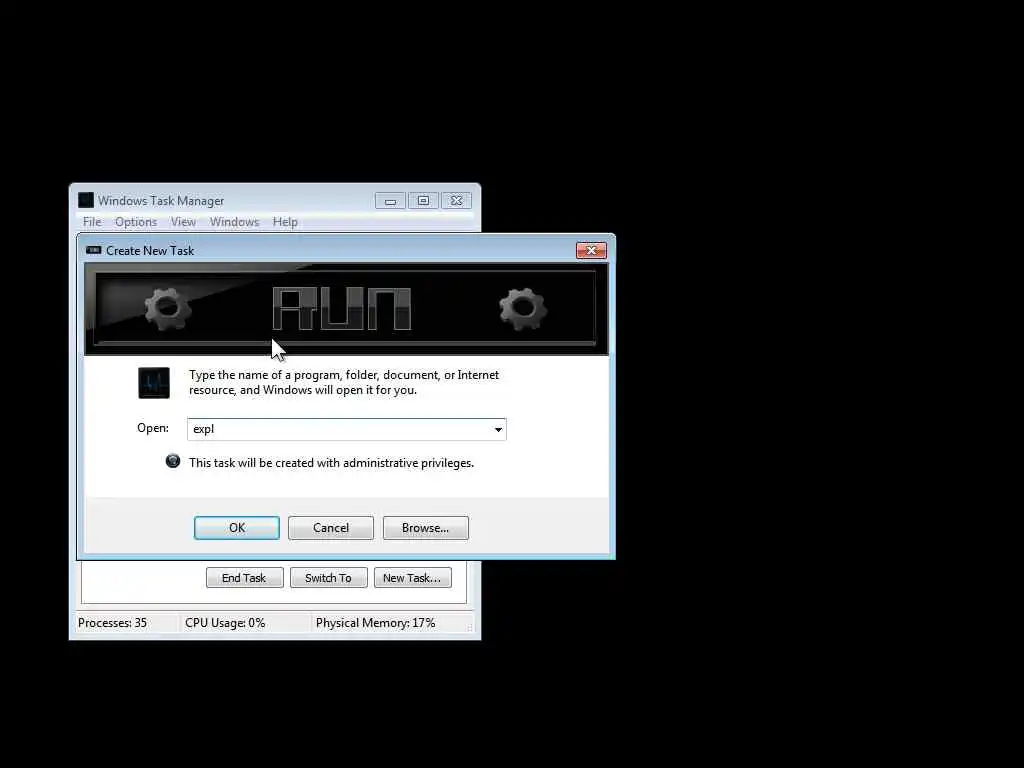The image size is (1024, 768).
Task: Click the Windows Task Manager title bar icon
Action: [86, 200]
